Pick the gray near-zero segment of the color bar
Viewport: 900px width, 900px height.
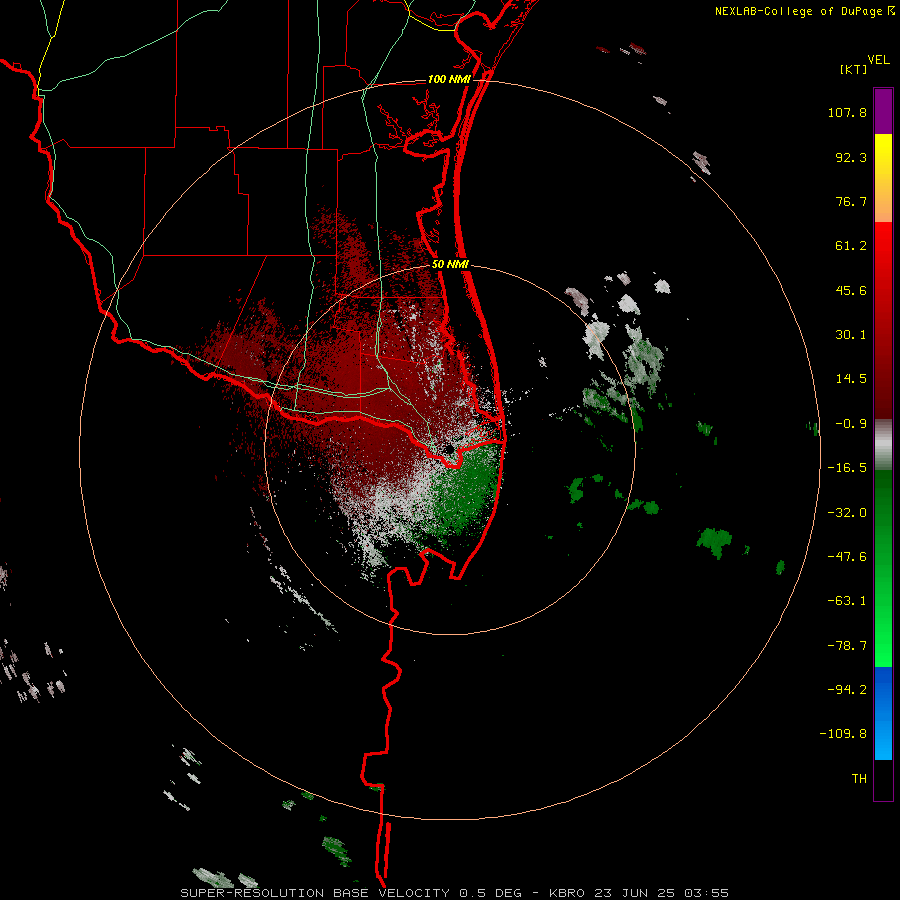click(883, 445)
